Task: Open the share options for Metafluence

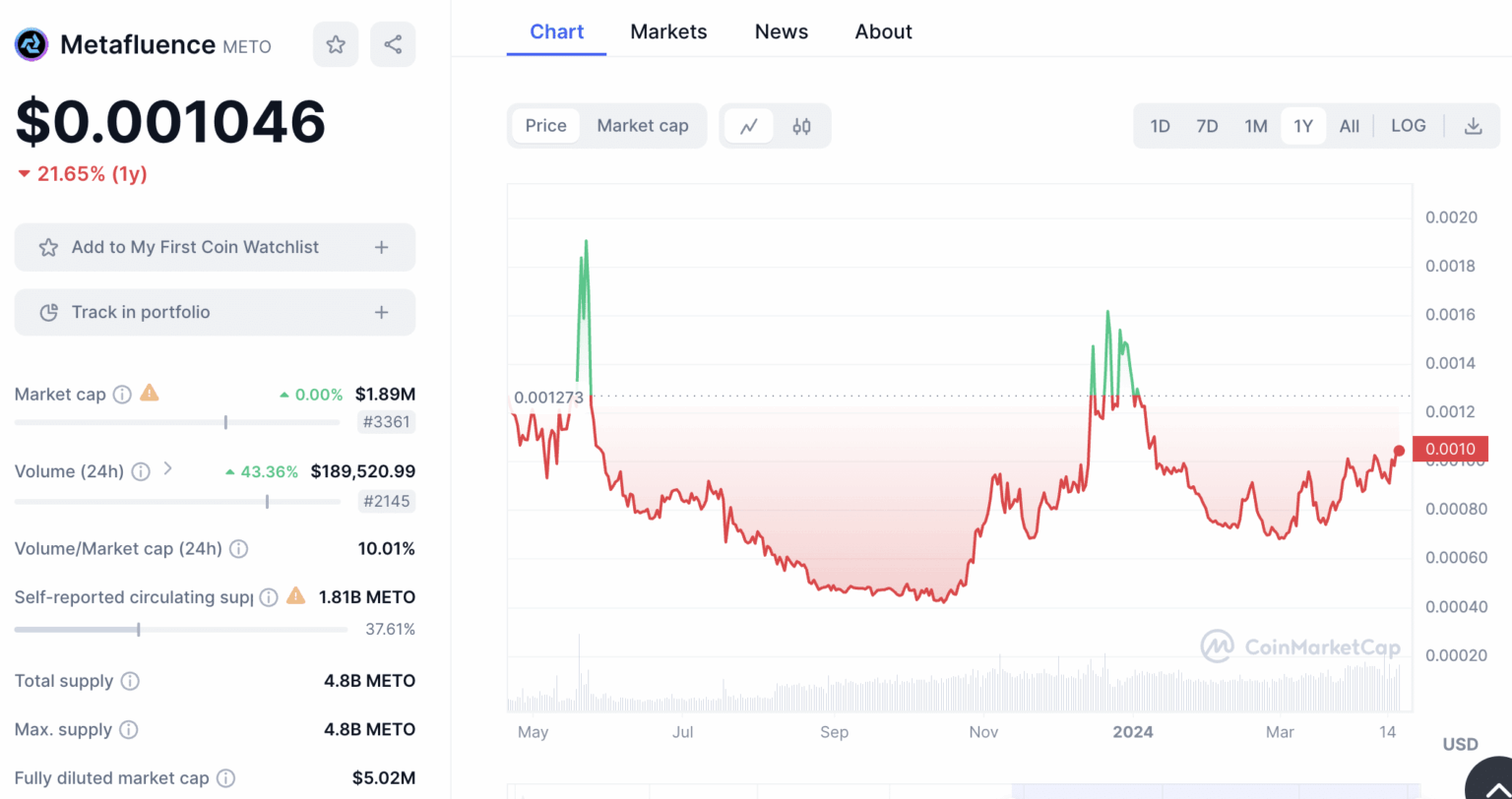Action: click(x=393, y=44)
